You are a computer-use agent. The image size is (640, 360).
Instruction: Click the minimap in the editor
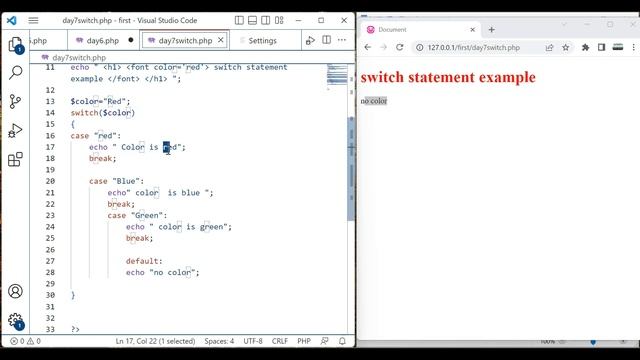point(337,75)
